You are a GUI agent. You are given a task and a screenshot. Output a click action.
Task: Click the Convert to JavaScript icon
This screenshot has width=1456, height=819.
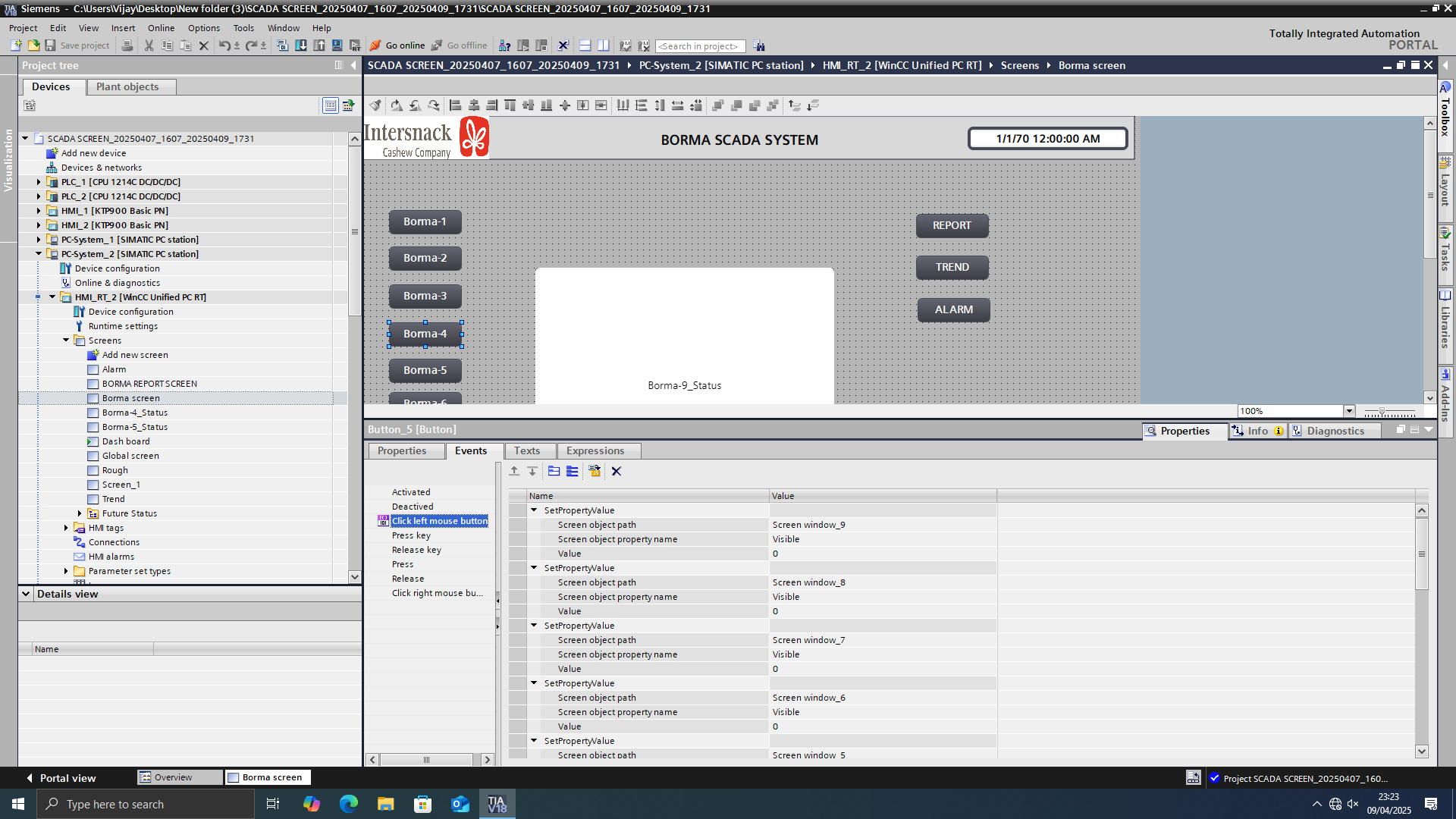point(595,471)
